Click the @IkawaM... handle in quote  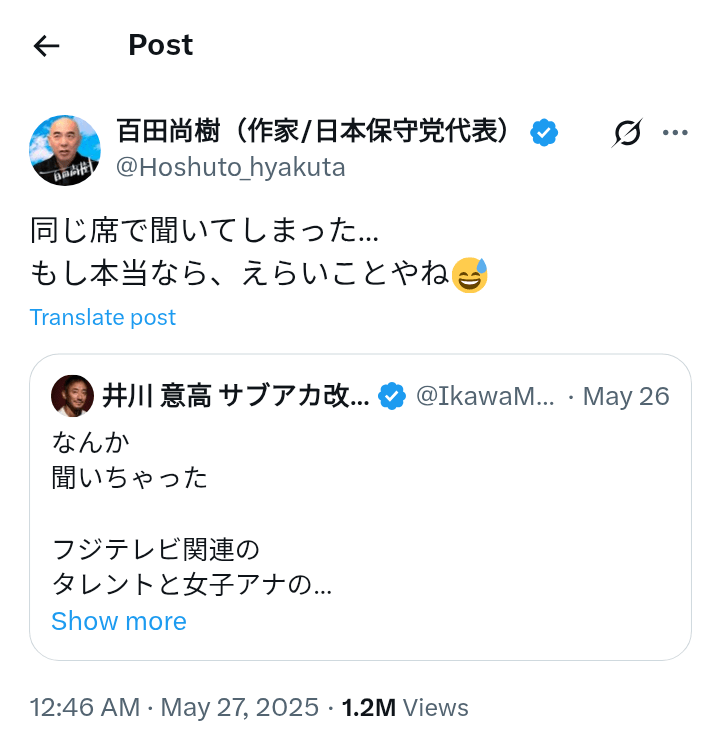click(x=484, y=396)
